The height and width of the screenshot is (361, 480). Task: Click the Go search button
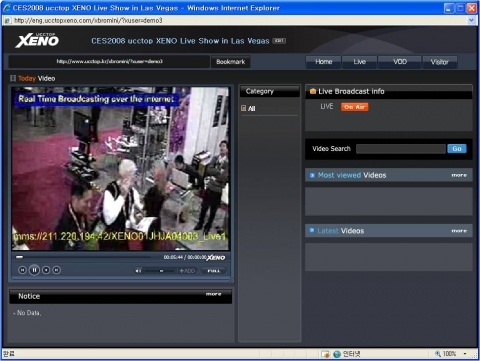click(457, 149)
